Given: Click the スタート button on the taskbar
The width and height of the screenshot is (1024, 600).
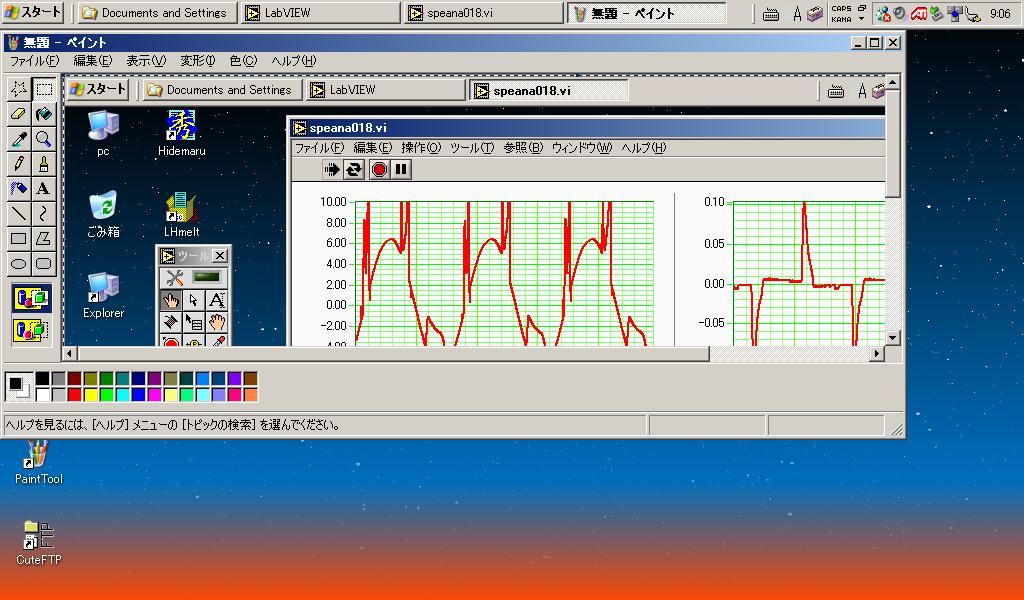Looking at the screenshot, I should pyautogui.click(x=34, y=13).
